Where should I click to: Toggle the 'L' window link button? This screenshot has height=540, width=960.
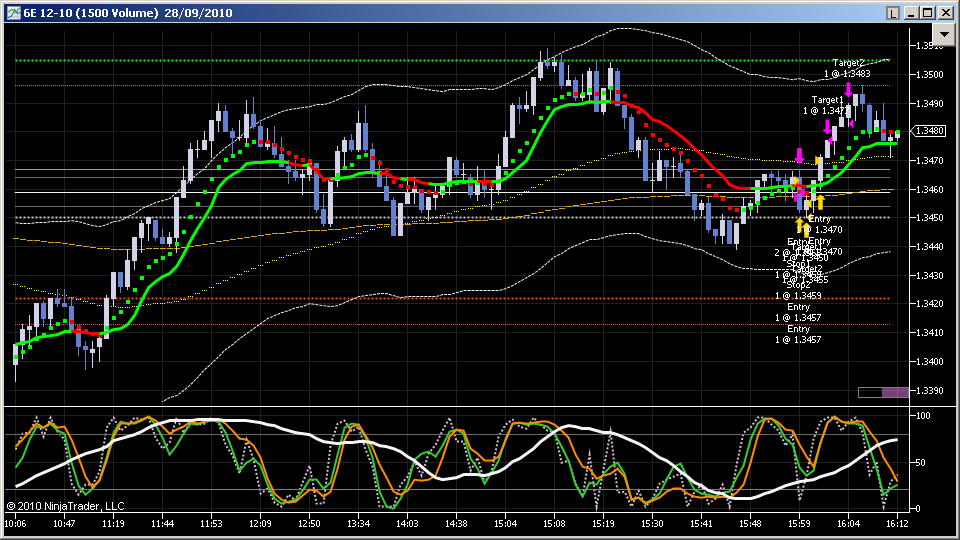click(893, 13)
